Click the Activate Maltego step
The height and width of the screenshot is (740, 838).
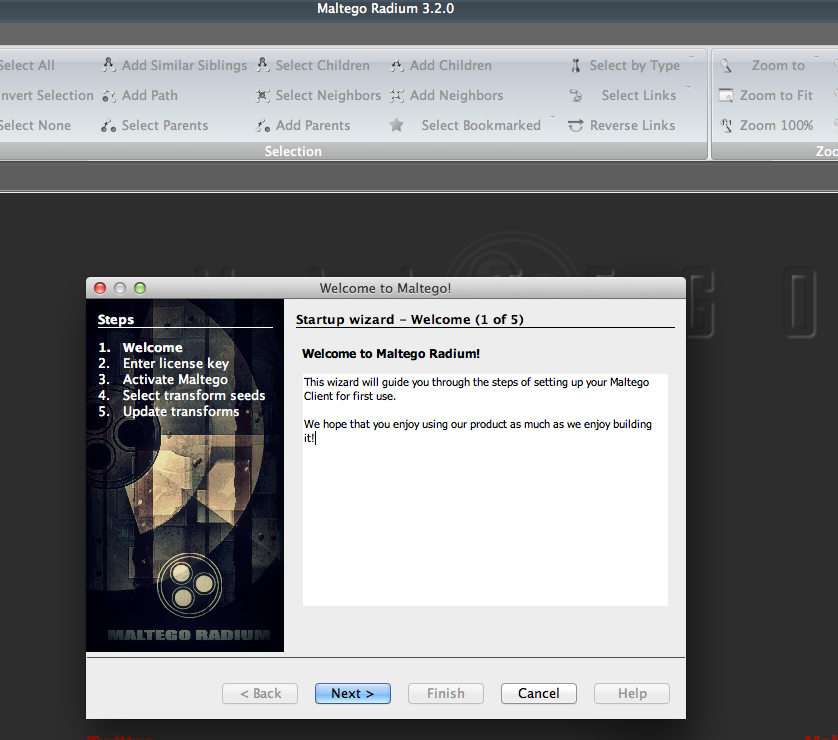click(x=163, y=379)
